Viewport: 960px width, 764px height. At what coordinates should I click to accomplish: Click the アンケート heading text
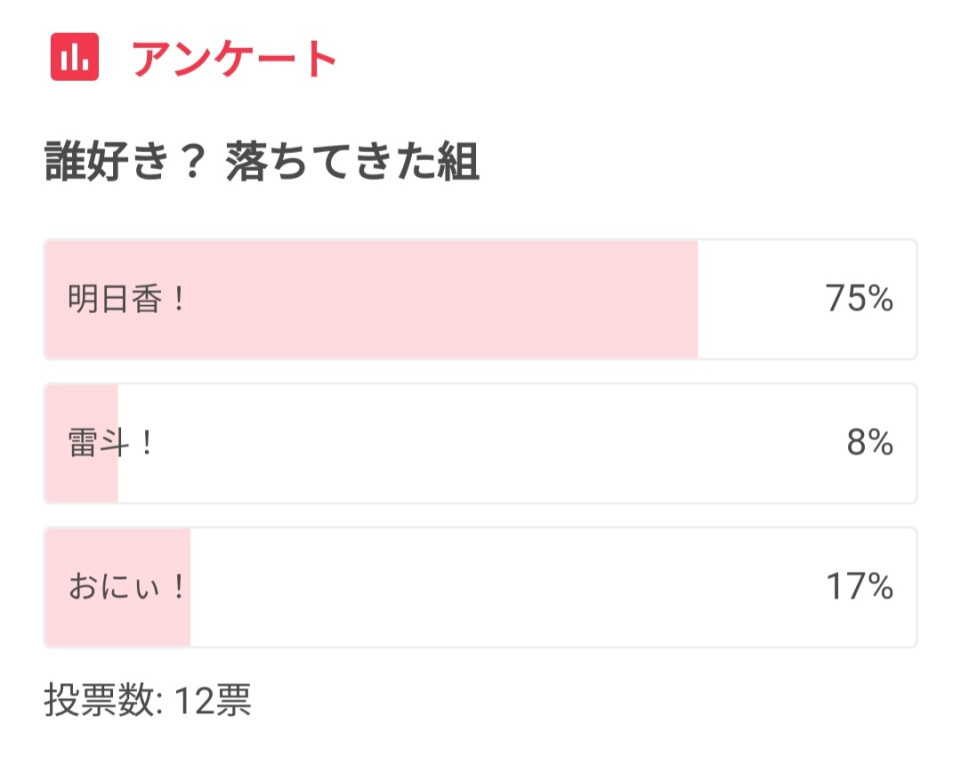[x=235, y=59]
